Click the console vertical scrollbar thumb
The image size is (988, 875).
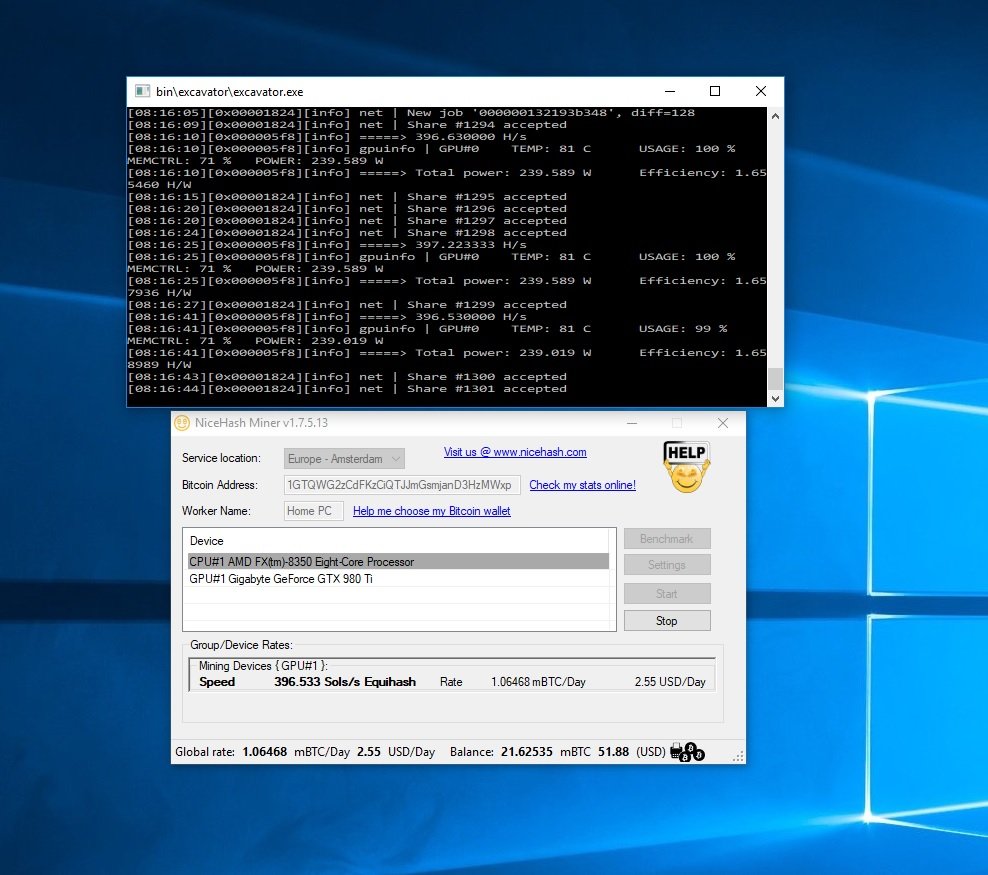click(776, 379)
